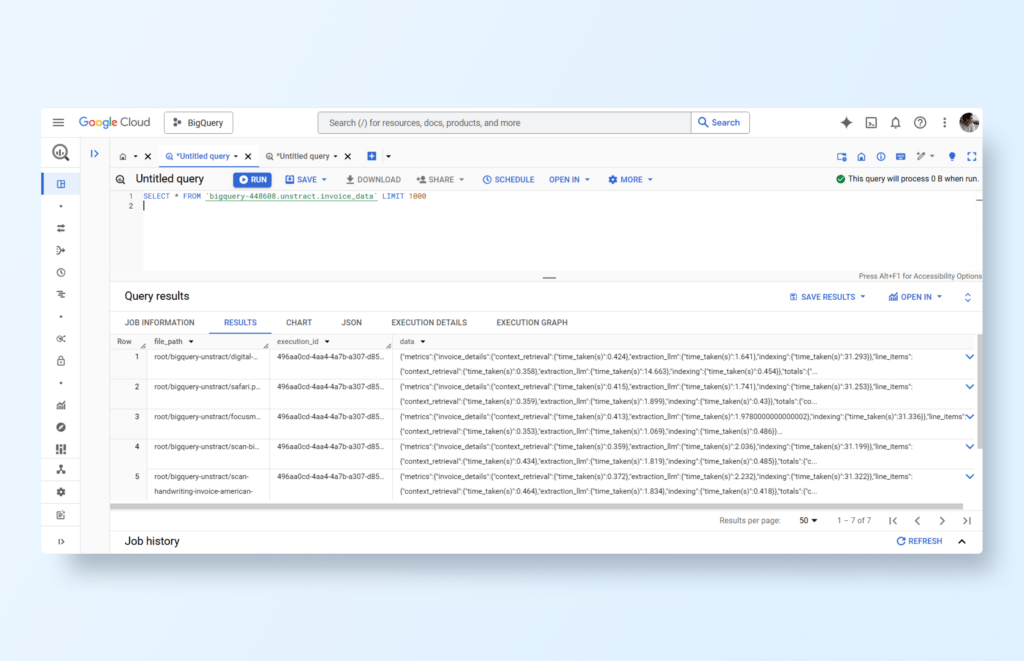This screenshot has height=661, width=1024.
Task: Open the Google Cloud hamburger navigation menu
Action: point(58,122)
